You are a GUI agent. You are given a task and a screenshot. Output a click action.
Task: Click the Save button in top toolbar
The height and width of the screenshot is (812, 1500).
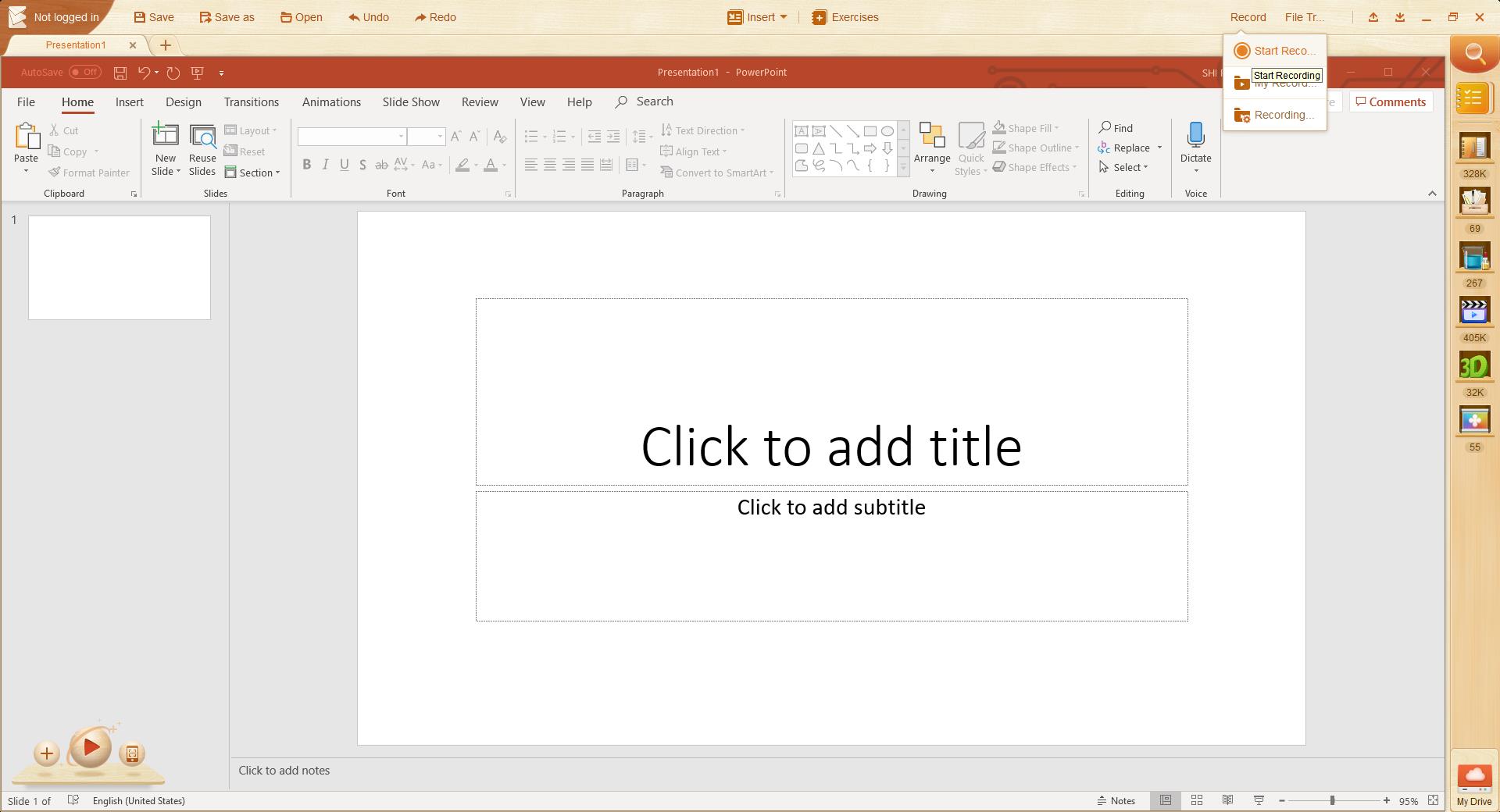[x=154, y=17]
